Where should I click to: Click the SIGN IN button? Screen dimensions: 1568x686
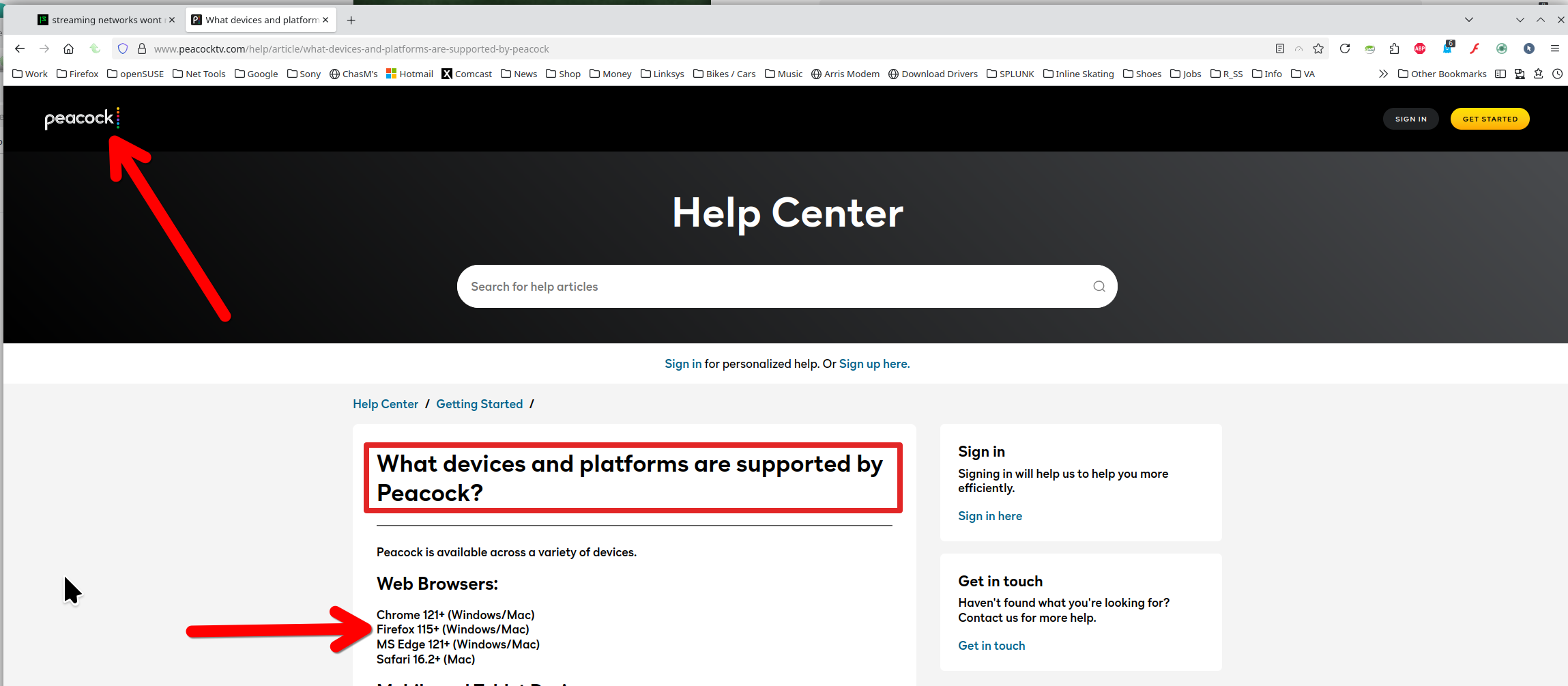click(1410, 119)
